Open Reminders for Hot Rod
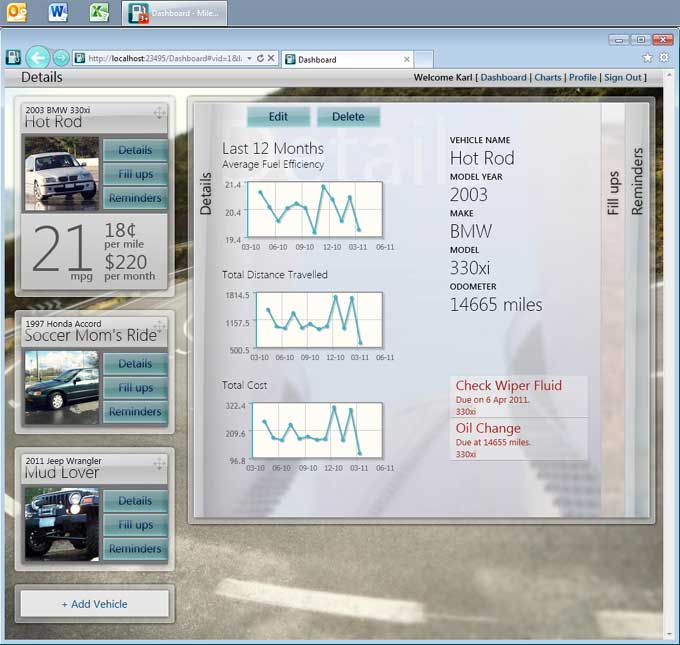Image resolution: width=680 pixels, height=645 pixels. (x=135, y=198)
